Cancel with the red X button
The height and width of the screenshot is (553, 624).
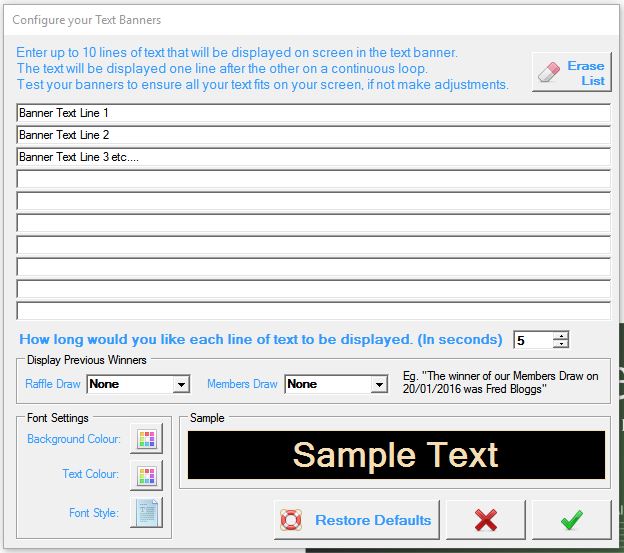coord(485,520)
